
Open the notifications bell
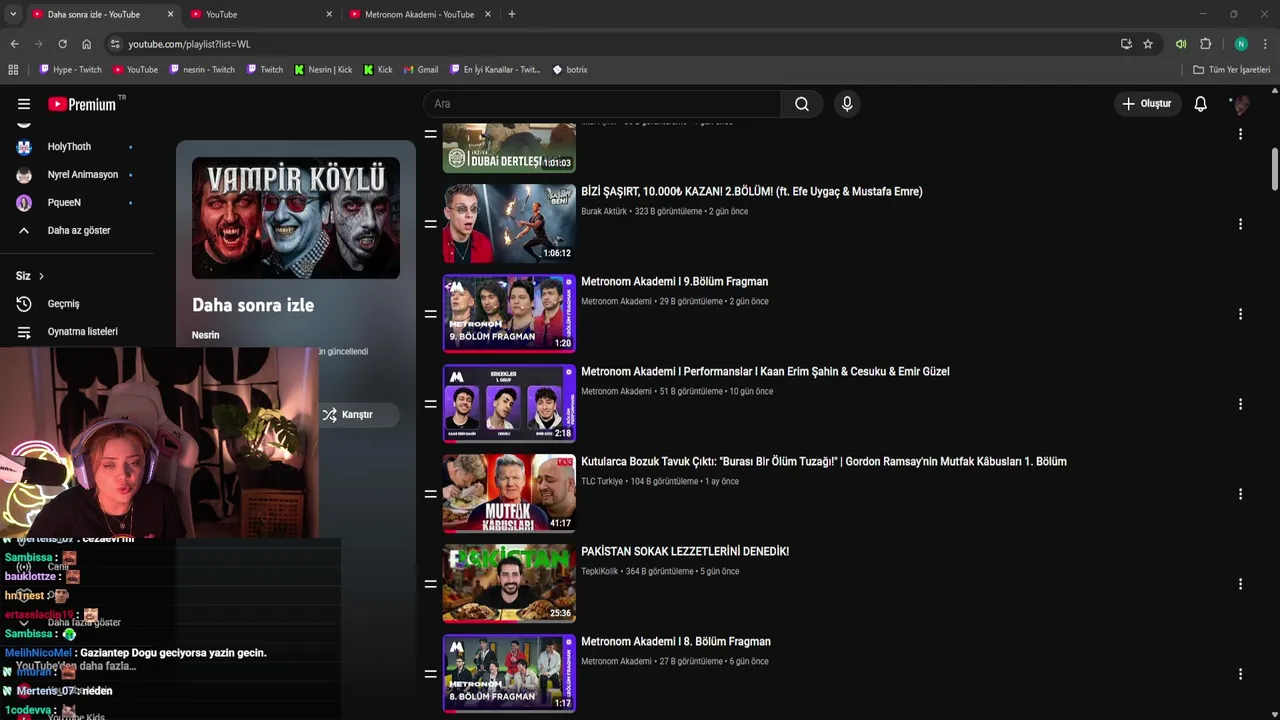point(1200,104)
